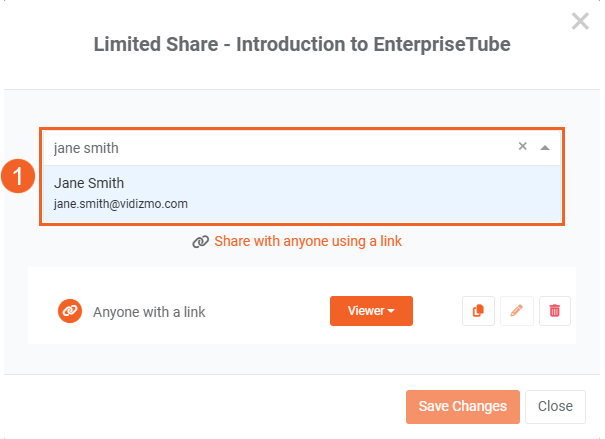Screen dimensions: 605x439
Task: Clear the jane smith search text
Action: 522,147
